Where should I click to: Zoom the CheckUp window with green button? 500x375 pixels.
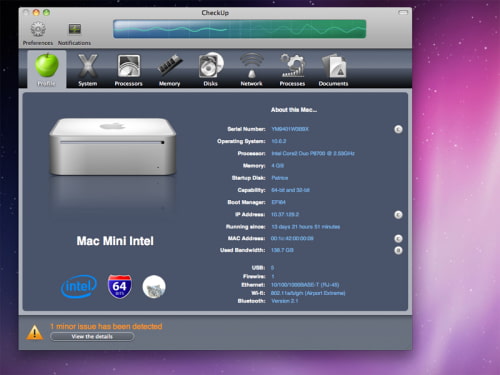46,13
